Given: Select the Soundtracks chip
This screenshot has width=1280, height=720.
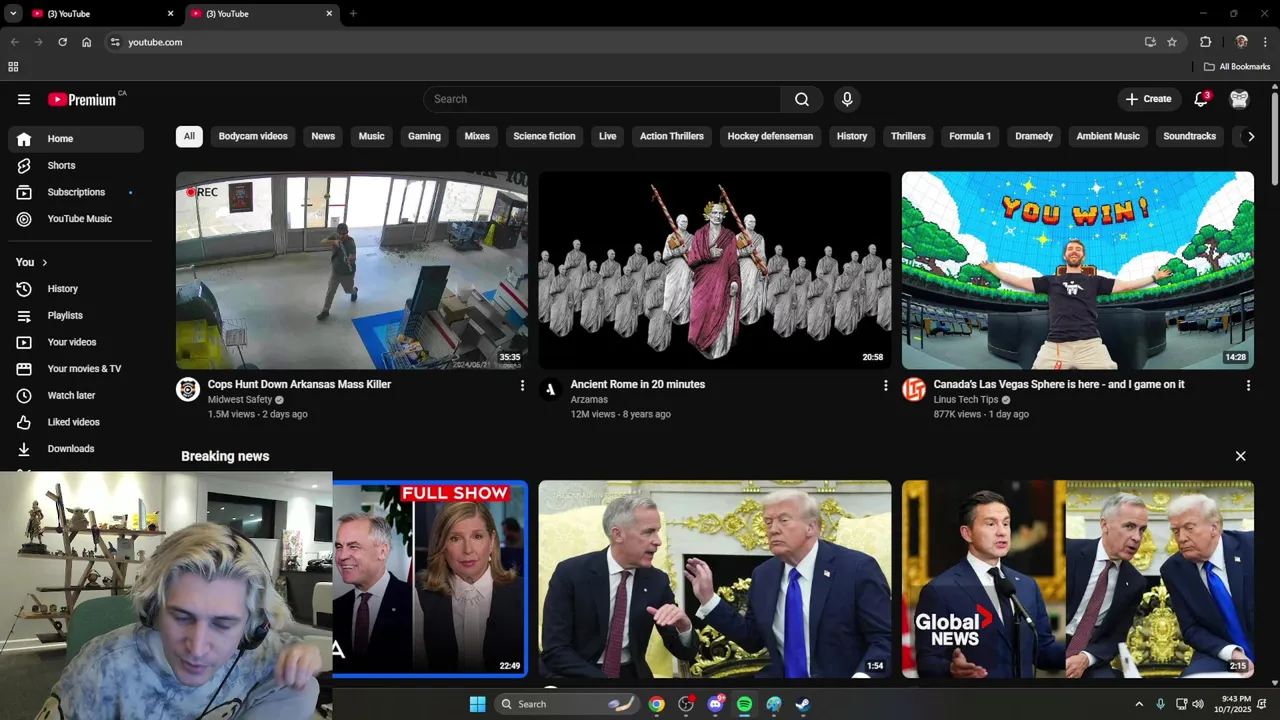Looking at the screenshot, I should (1190, 136).
